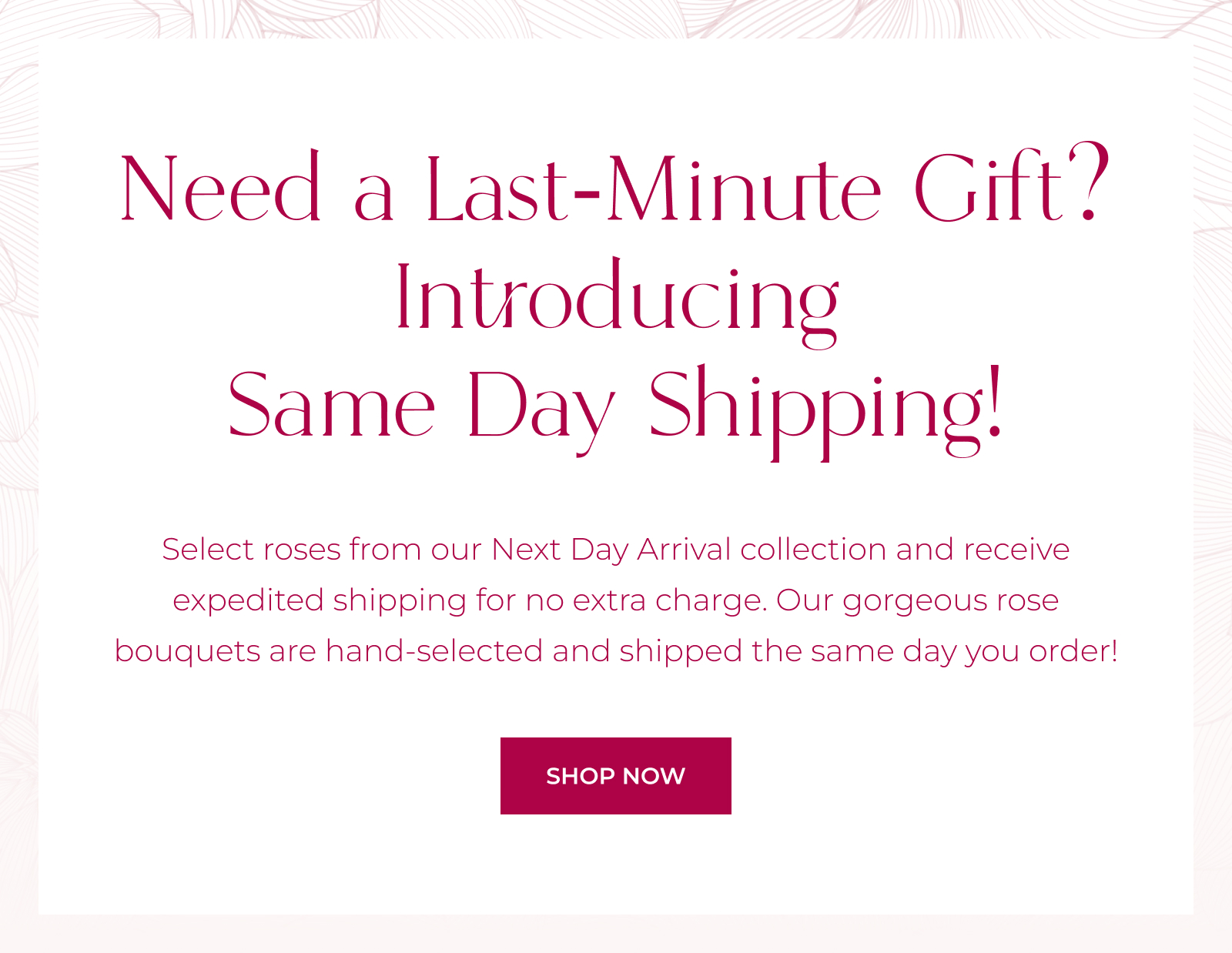The height and width of the screenshot is (953, 1232).
Task: Click the 'Same Day Shipping!' heading
Action: click(616, 410)
